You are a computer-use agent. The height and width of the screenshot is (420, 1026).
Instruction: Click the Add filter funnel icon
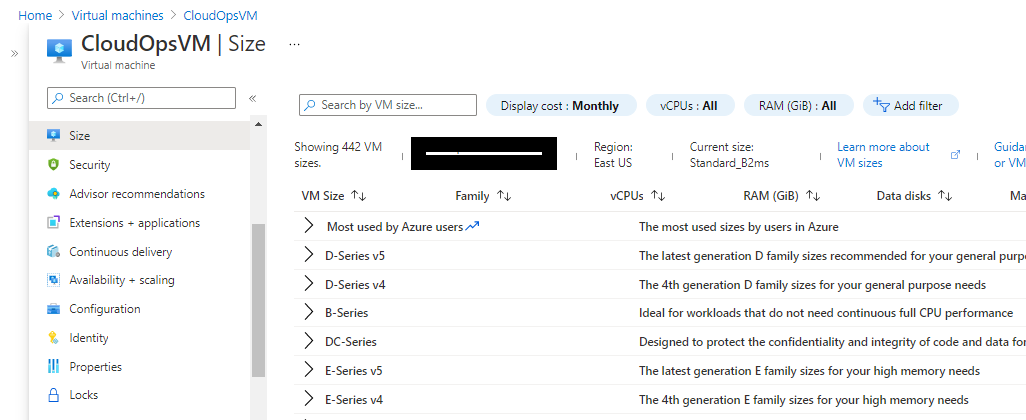881,105
